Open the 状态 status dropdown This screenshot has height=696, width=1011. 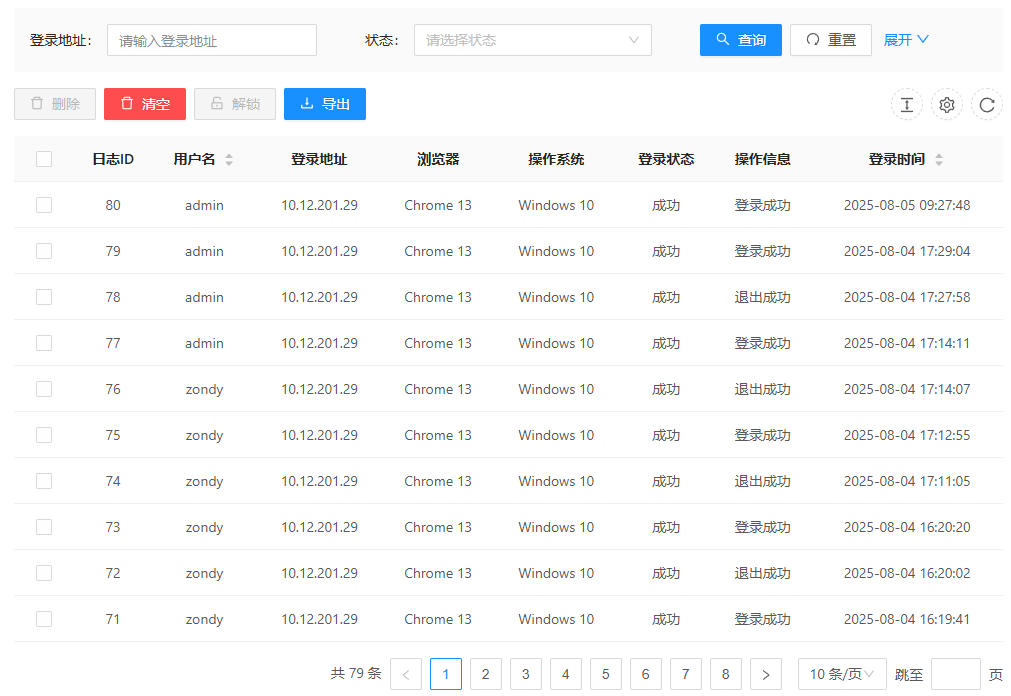[x=532, y=40]
